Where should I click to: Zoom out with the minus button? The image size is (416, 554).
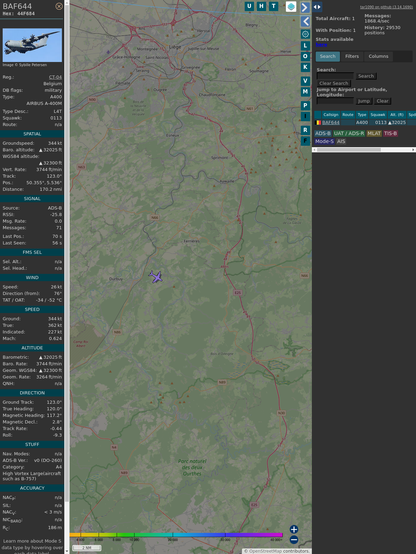(294, 540)
